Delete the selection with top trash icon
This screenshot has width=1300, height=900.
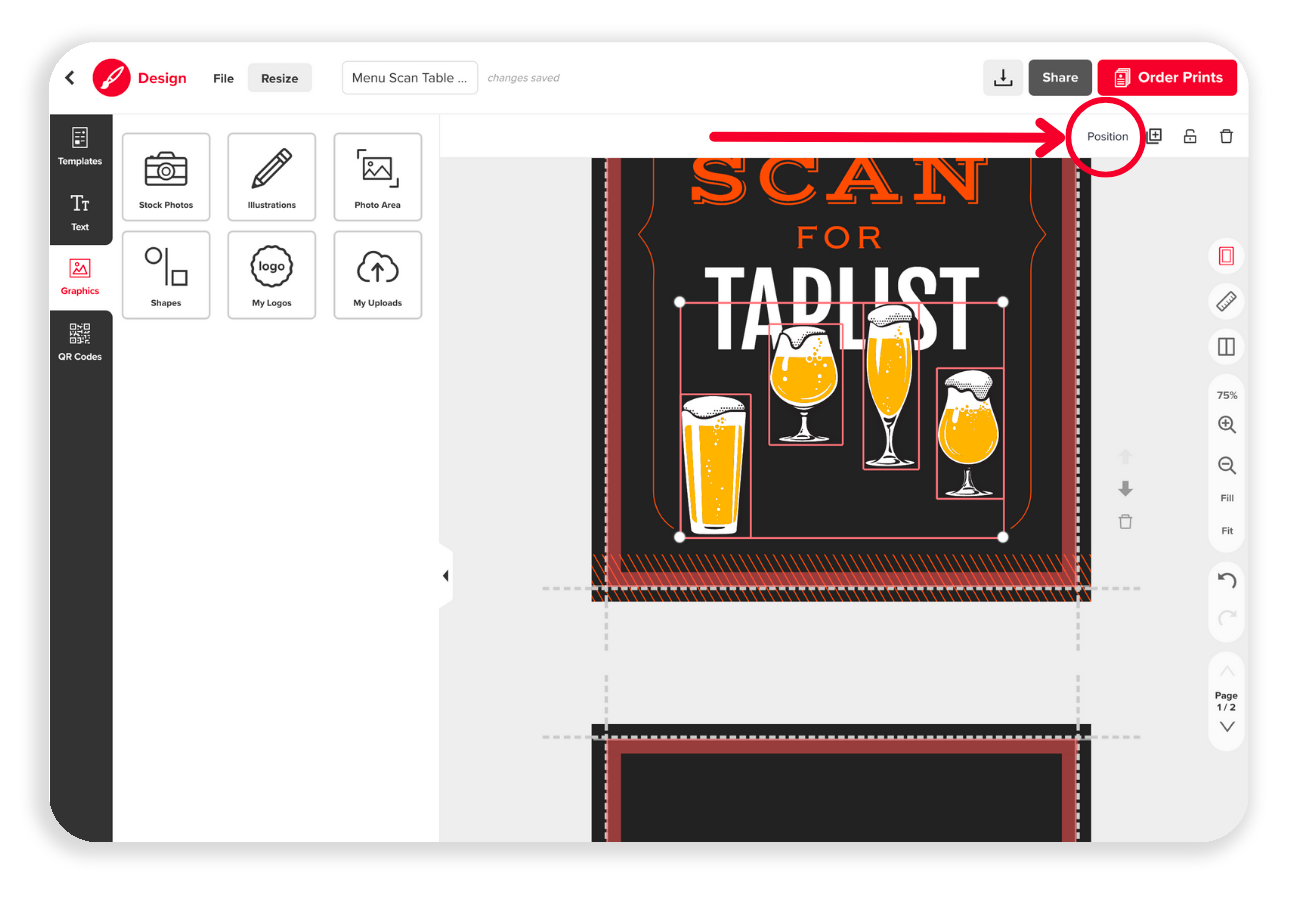(1226, 136)
